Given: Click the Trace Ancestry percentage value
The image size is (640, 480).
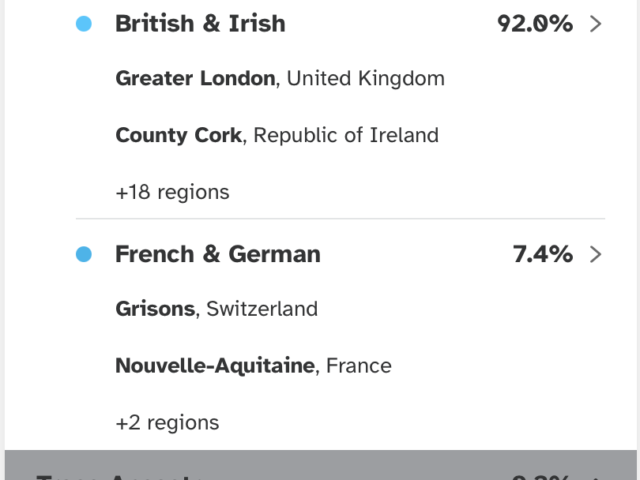Looking at the screenshot, I should pyautogui.click(x=541, y=475).
